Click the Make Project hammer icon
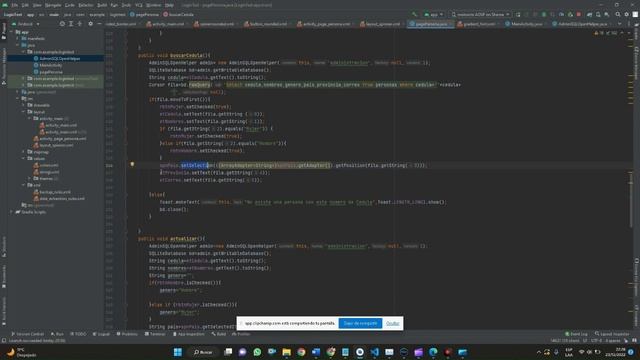Image resolution: width=640 pixels, height=360 pixels. pyautogui.click(x=414, y=14)
